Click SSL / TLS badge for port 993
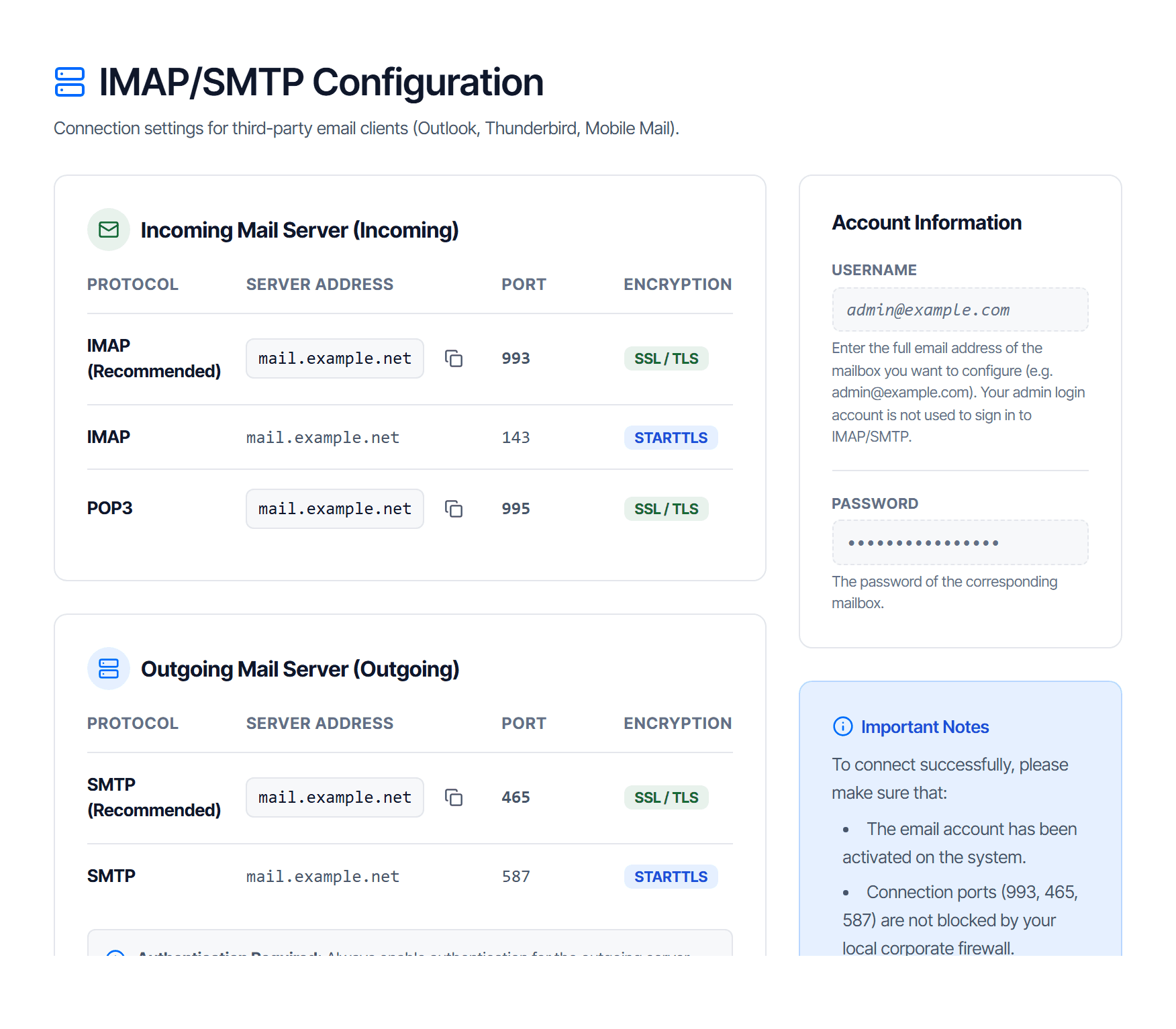 click(667, 358)
